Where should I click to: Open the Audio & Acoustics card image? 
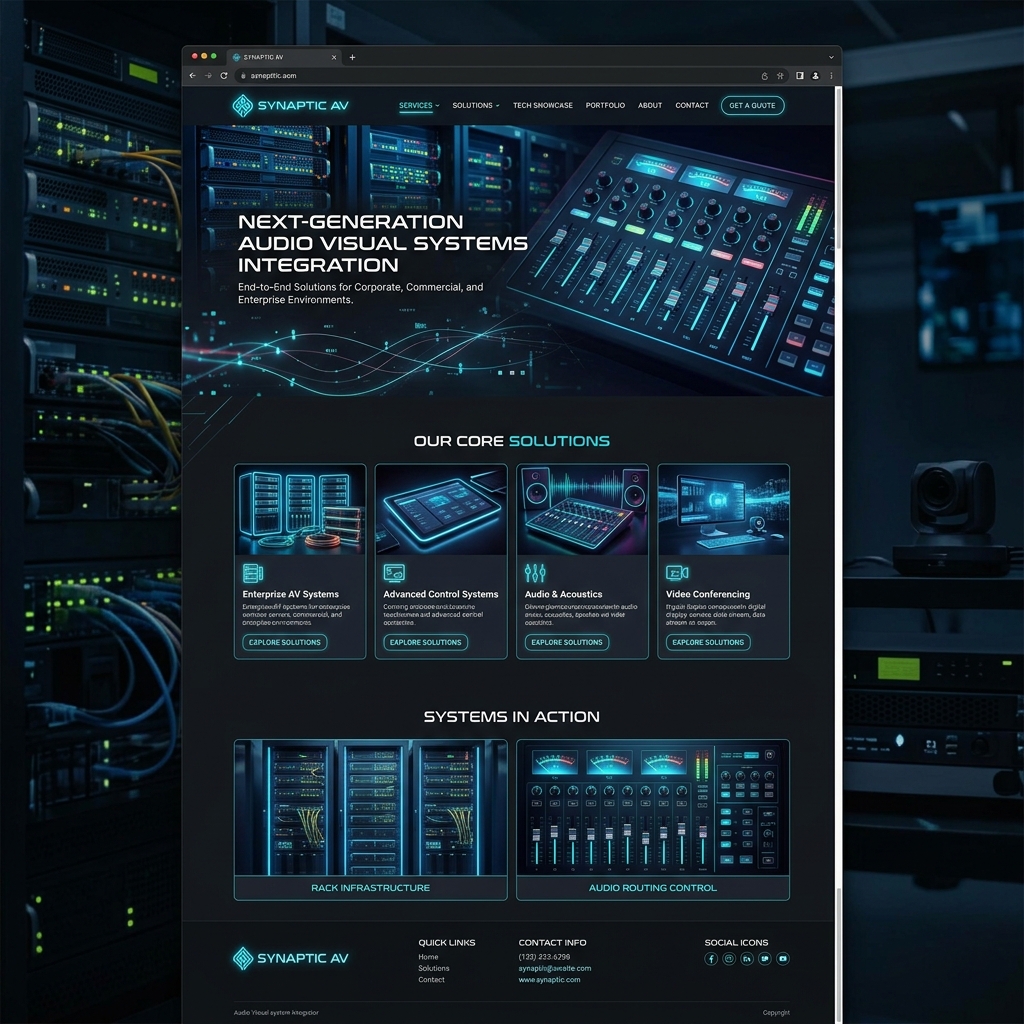click(582, 509)
